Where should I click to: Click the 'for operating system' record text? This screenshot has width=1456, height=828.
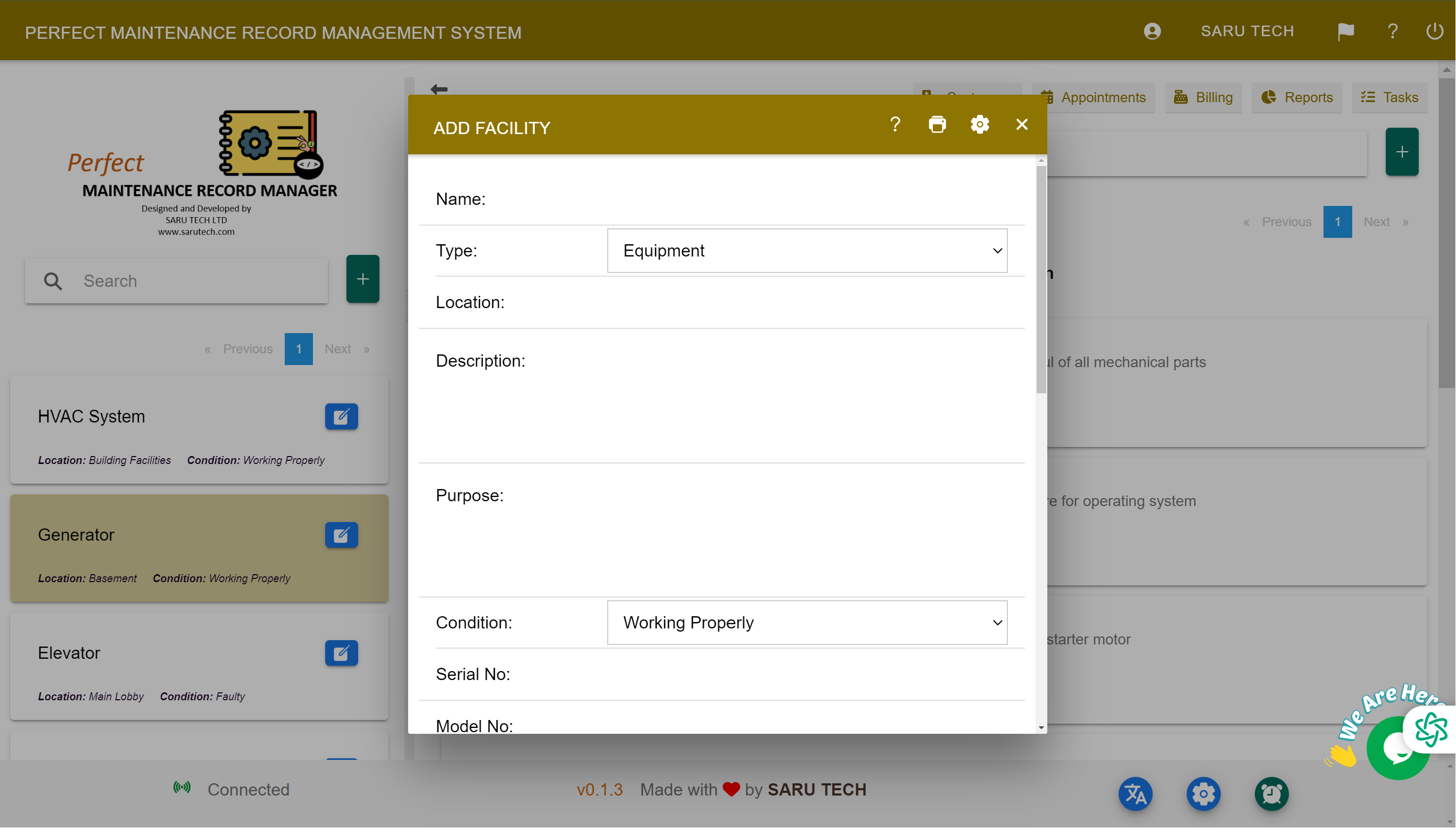click(1128, 502)
